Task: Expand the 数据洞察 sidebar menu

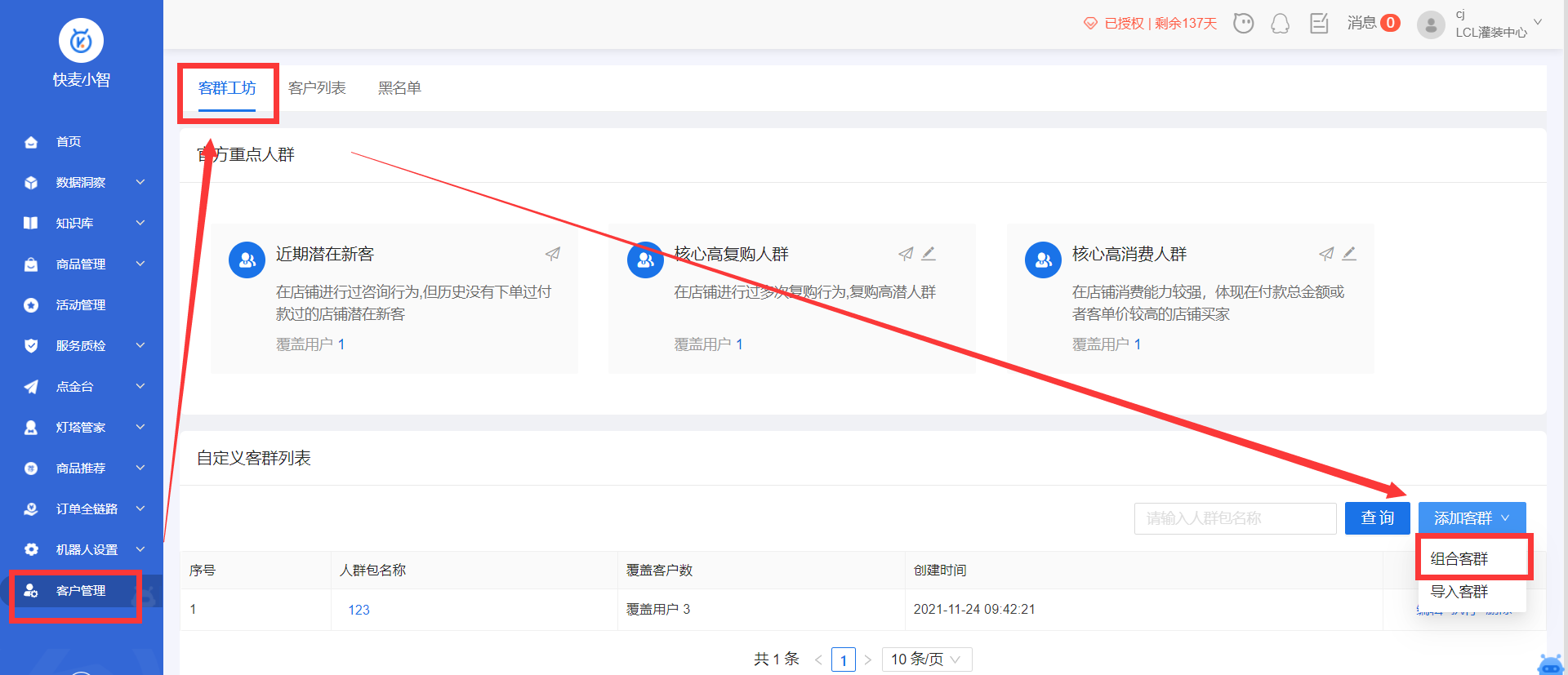Action: click(x=82, y=182)
